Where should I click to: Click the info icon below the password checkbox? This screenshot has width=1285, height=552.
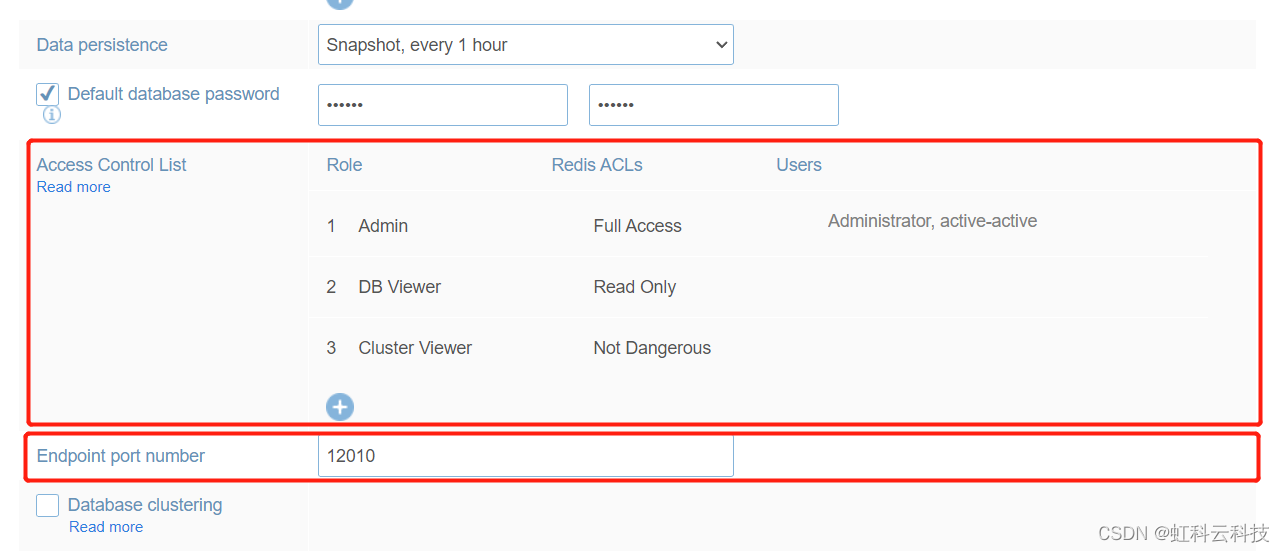pyautogui.click(x=52, y=115)
